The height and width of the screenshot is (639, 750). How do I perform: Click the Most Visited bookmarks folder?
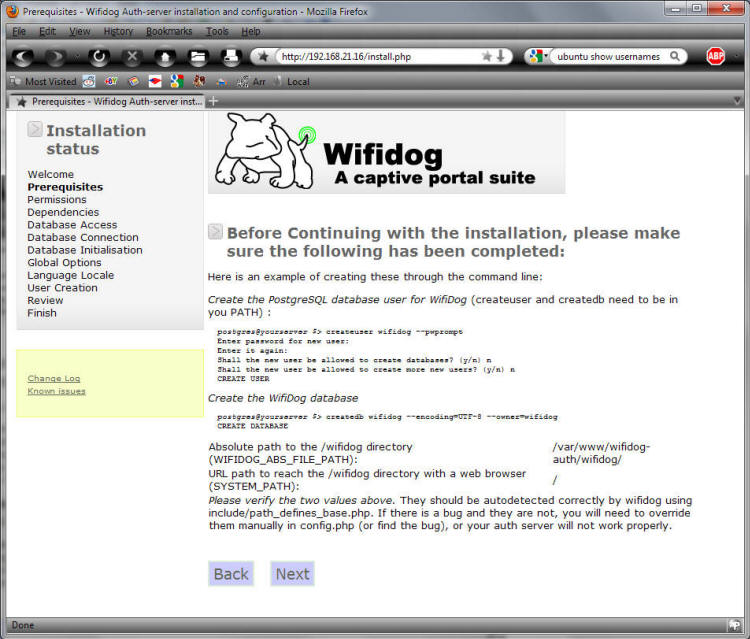click(44, 82)
